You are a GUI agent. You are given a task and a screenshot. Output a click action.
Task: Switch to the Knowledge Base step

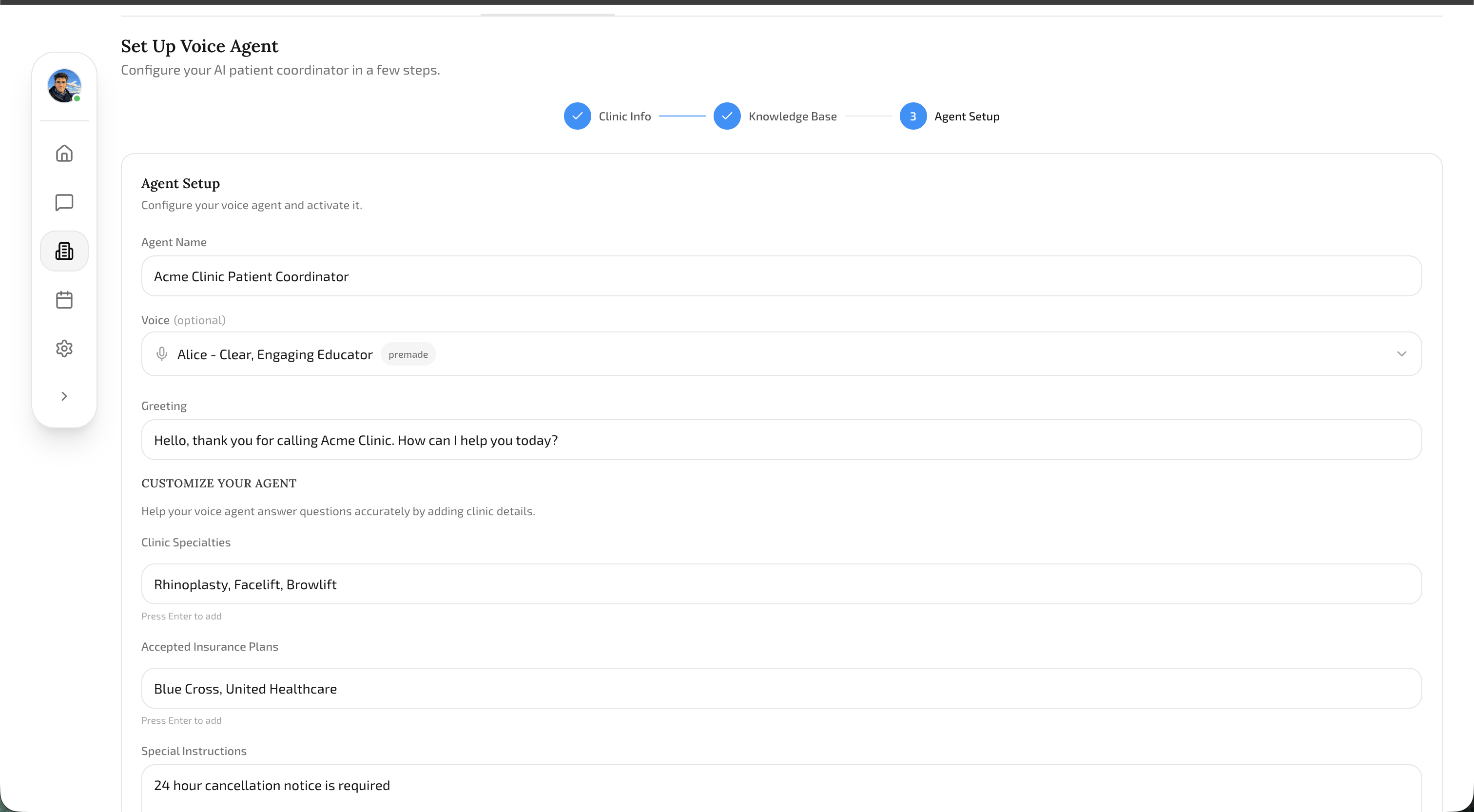point(793,116)
